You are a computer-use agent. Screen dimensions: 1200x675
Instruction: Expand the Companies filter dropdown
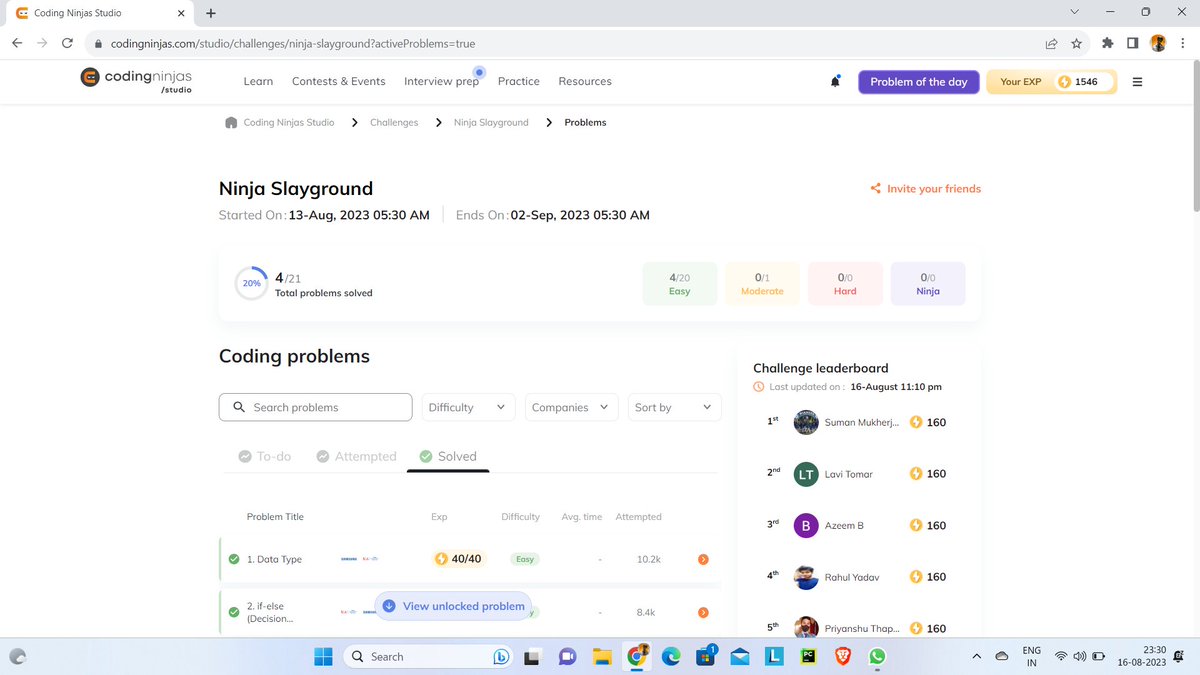pos(571,407)
